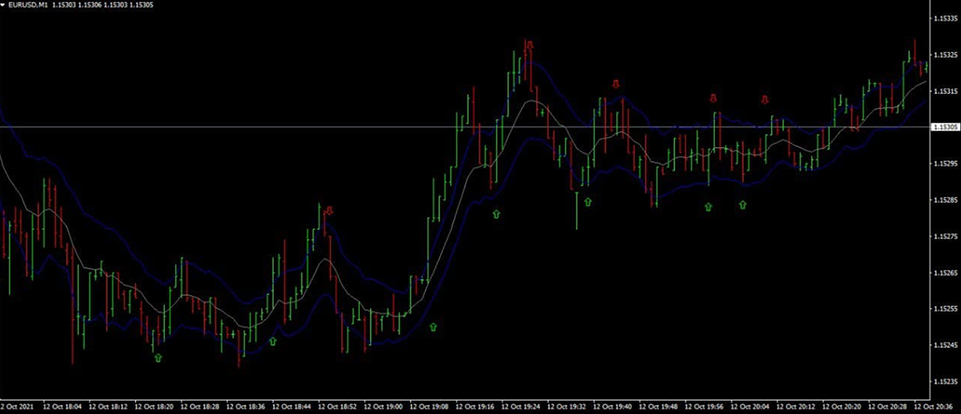Select the green buy arrow near 19:22
This screenshot has width=961, height=414.
click(496, 214)
